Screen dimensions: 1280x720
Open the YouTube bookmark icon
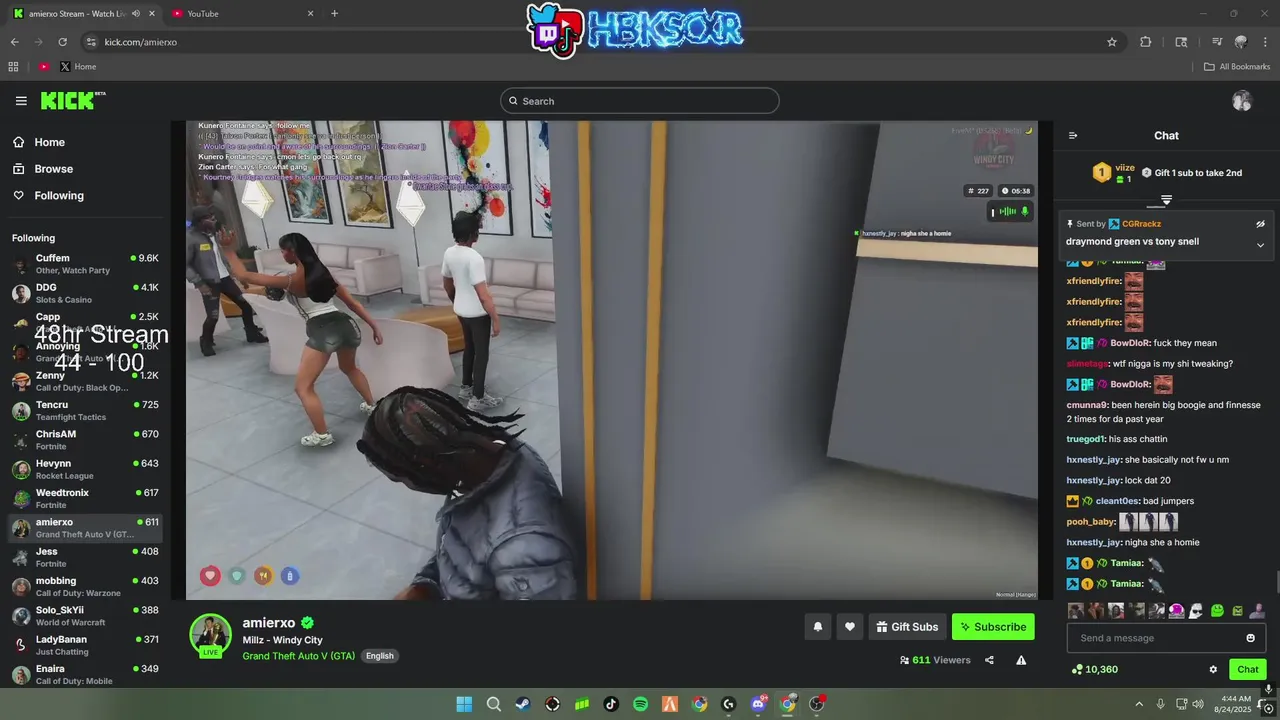[44, 67]
